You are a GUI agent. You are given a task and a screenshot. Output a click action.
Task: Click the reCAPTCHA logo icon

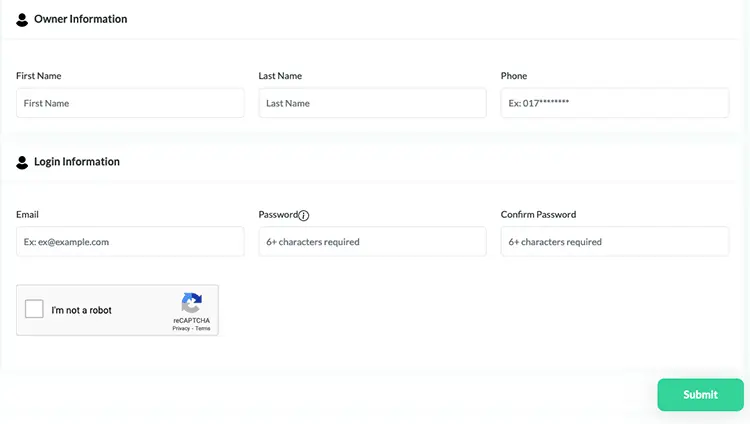pyautogui.click(x=191, y=303)
